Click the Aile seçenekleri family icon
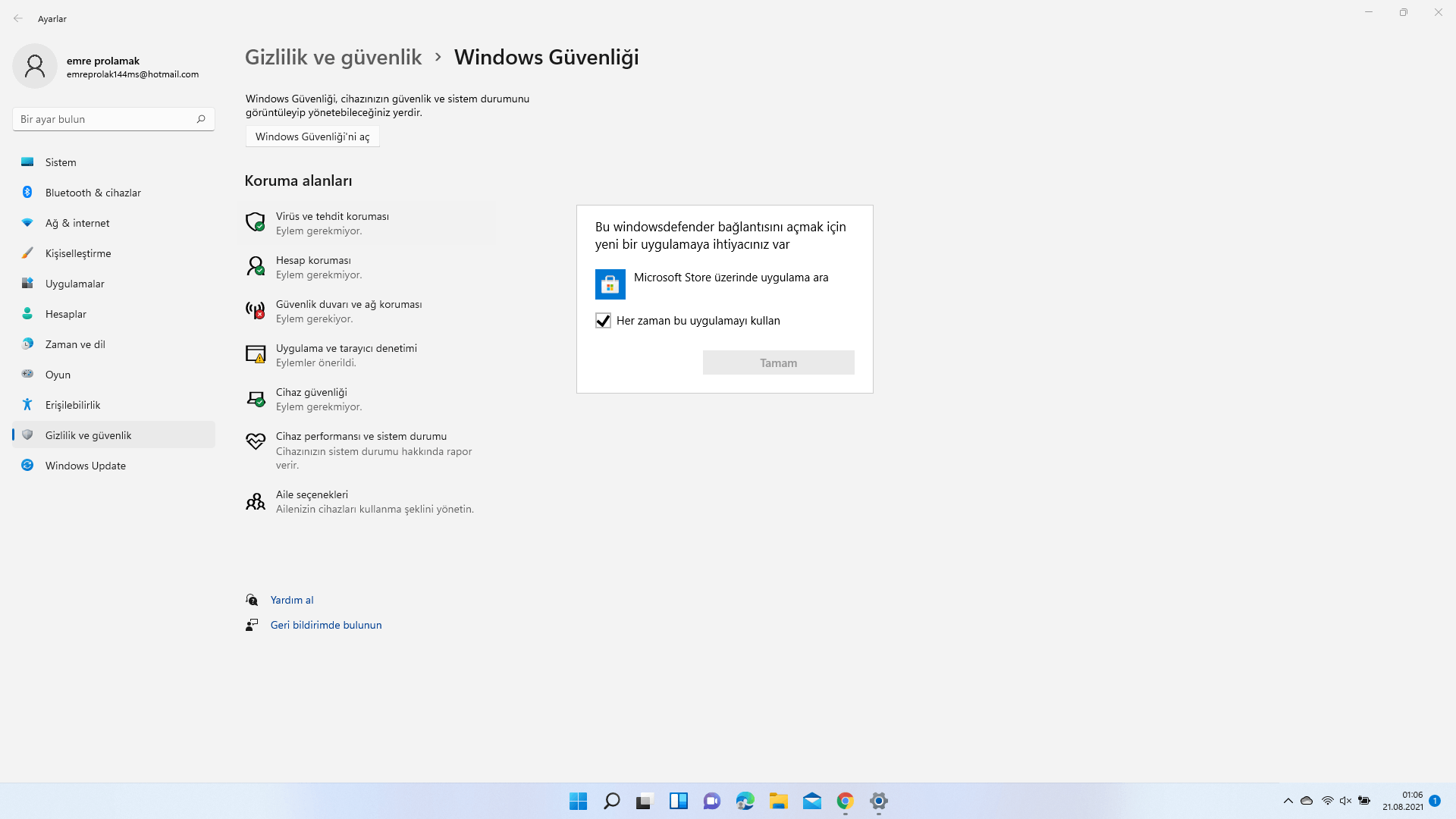Viewport: 1456px width, 819px height. coord(256,501)
